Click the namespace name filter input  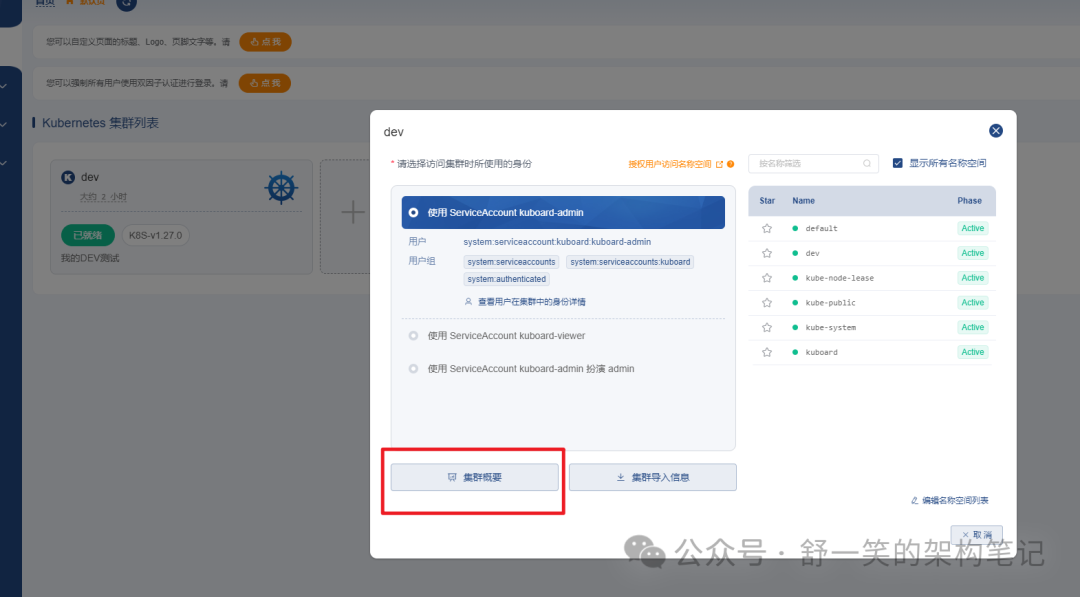(x=813, y=163)
